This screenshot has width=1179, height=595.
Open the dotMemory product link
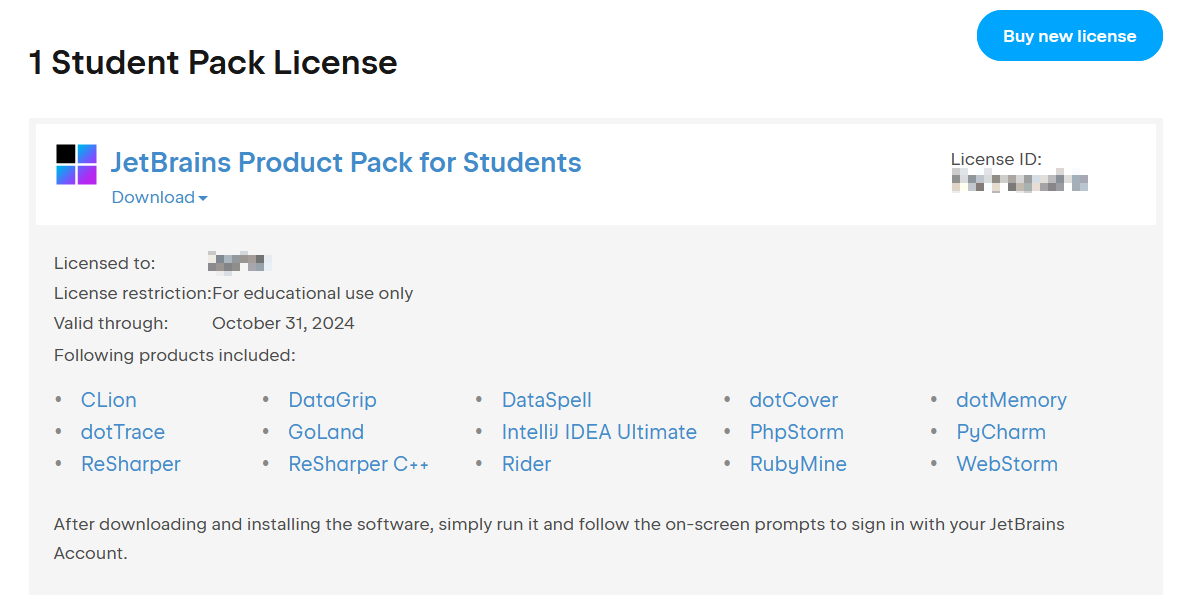1011,400
